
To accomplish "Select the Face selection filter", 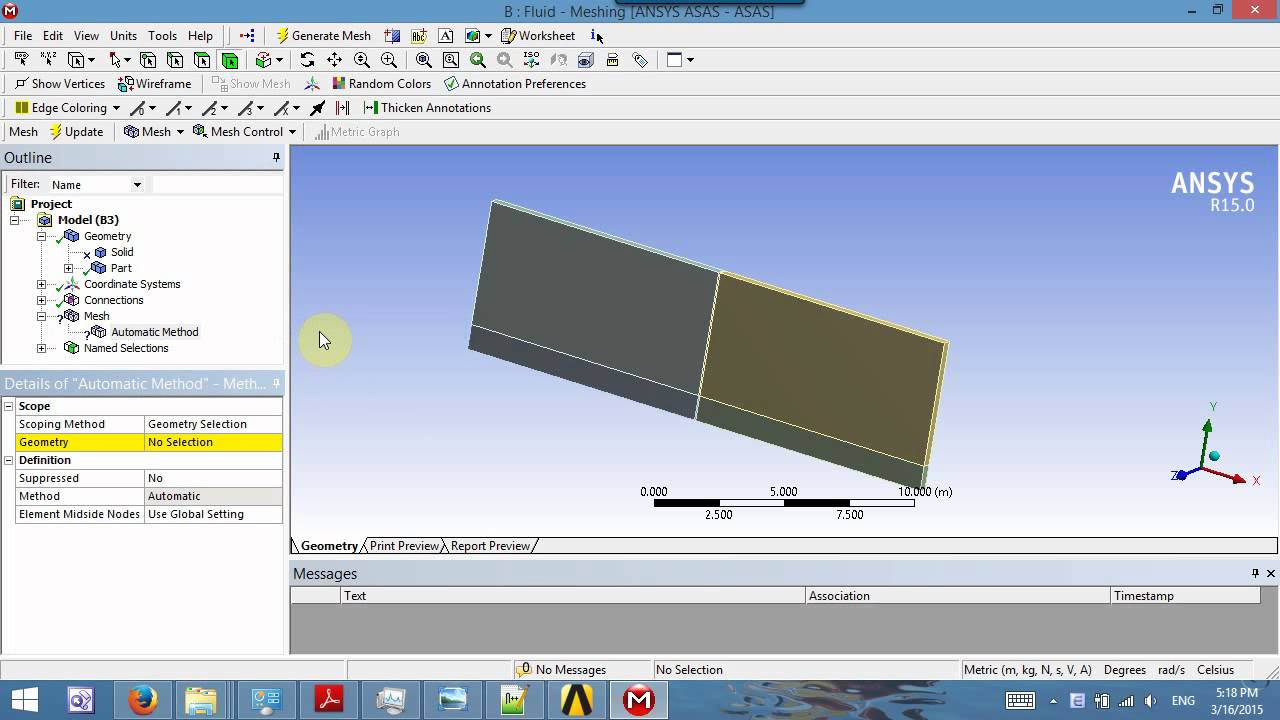I will 202,60.
